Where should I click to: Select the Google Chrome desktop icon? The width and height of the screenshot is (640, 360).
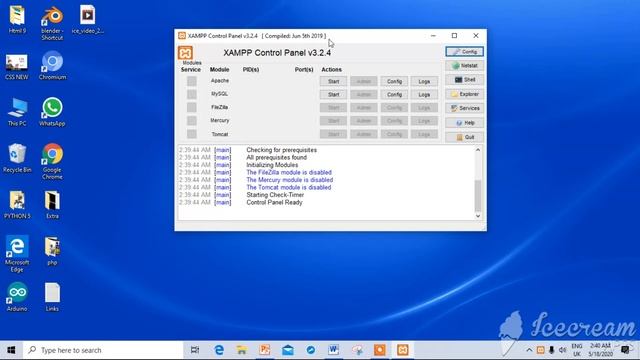[x=52, y=162]
